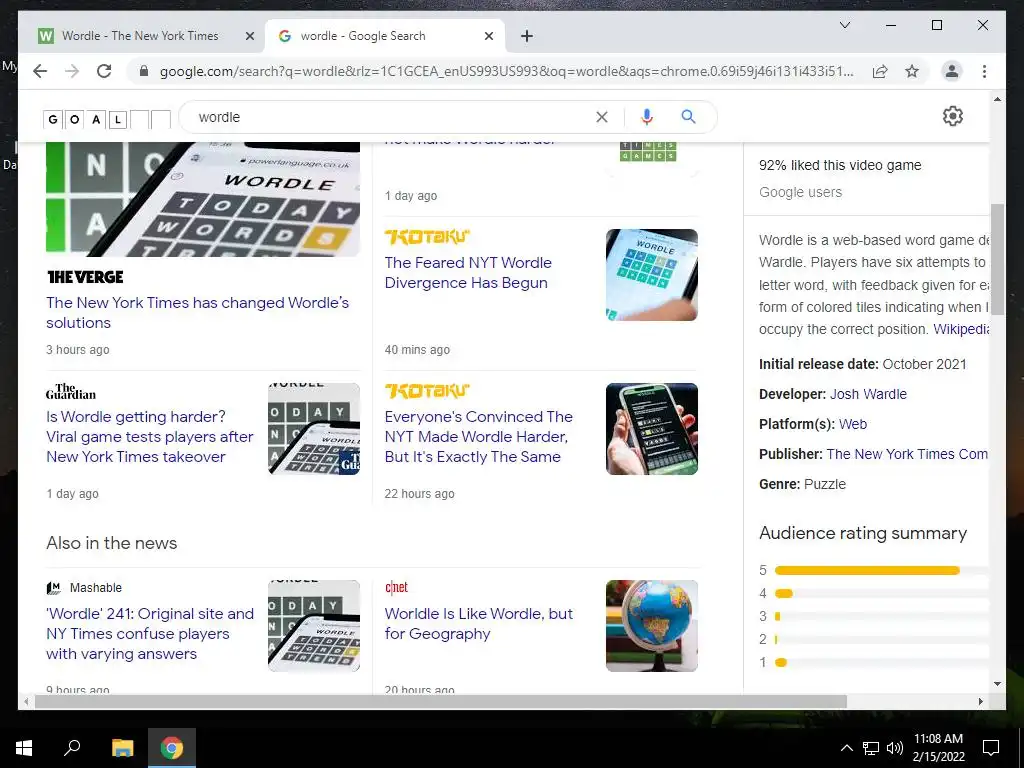Open CNET's Worldle geography article
1024x768 pixels.
pos(478,624)
